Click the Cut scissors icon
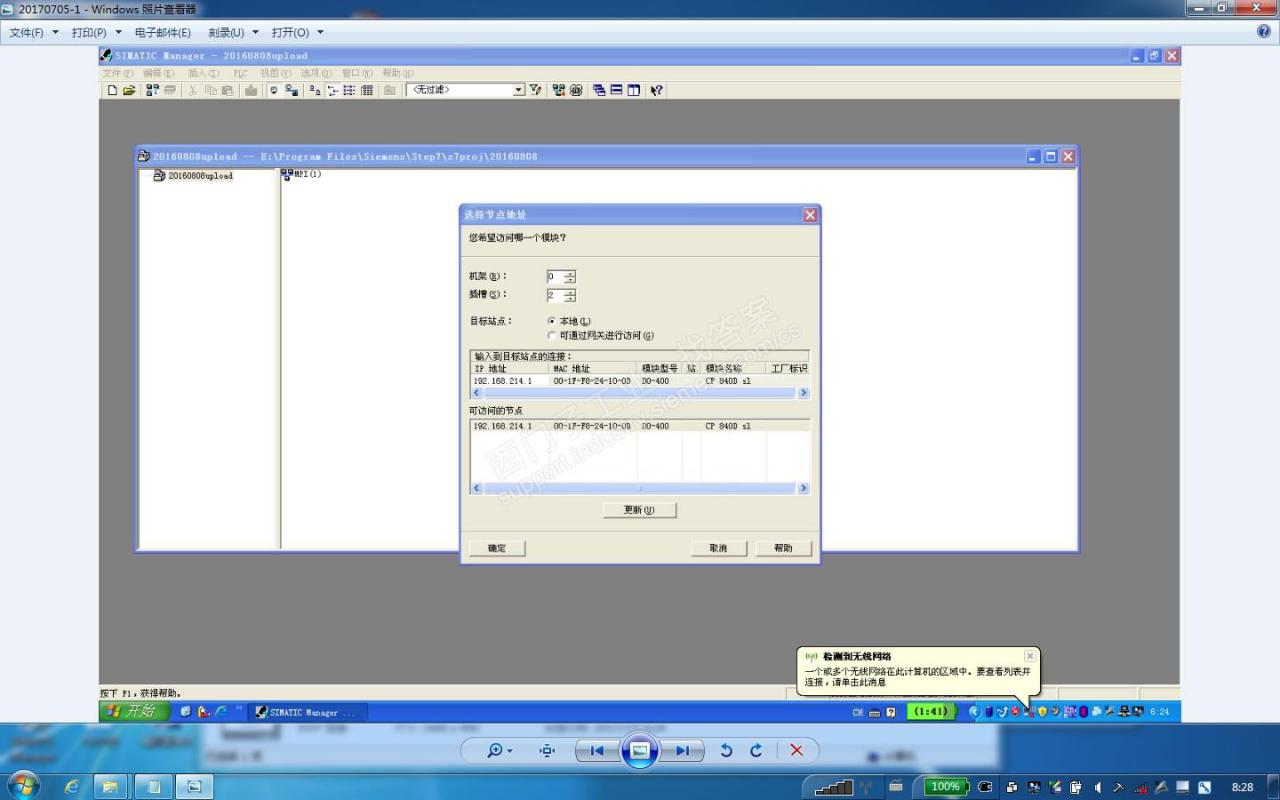1280x800 pixels. click(193, 90)
